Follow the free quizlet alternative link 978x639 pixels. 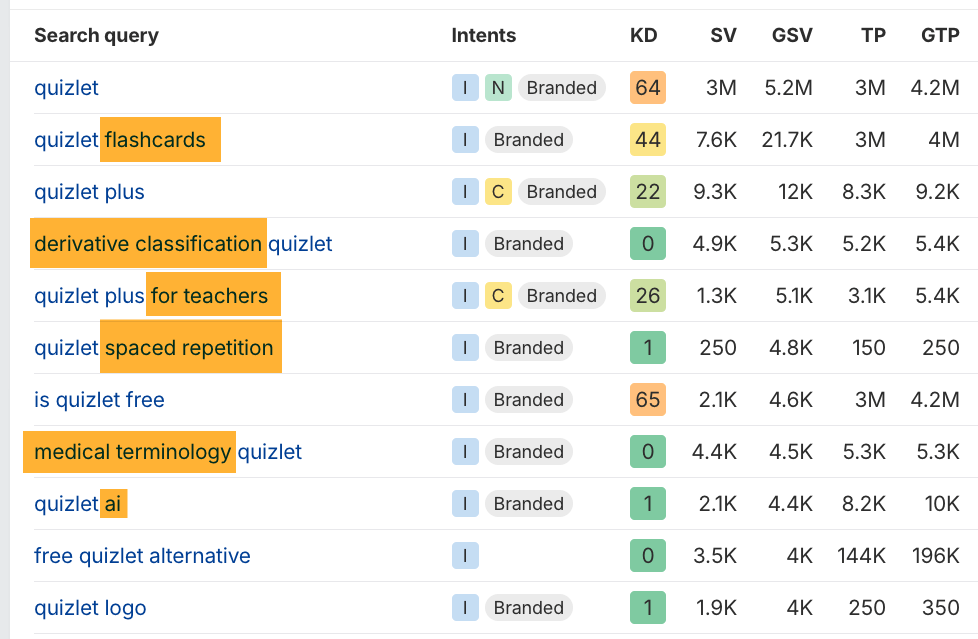point(142,555)
